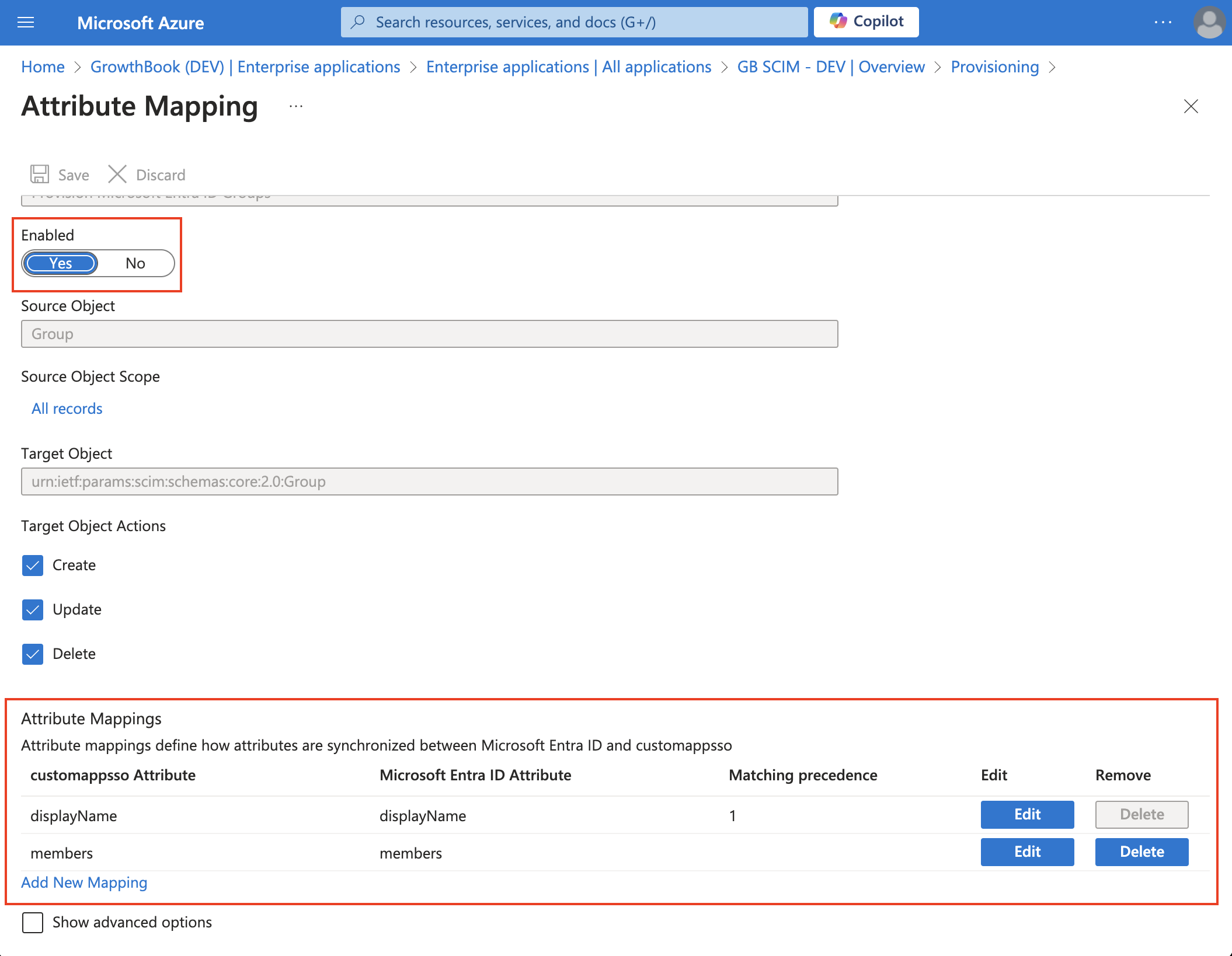
Task: Click the matching precedence value 1
Action: (x=732, y=816)
